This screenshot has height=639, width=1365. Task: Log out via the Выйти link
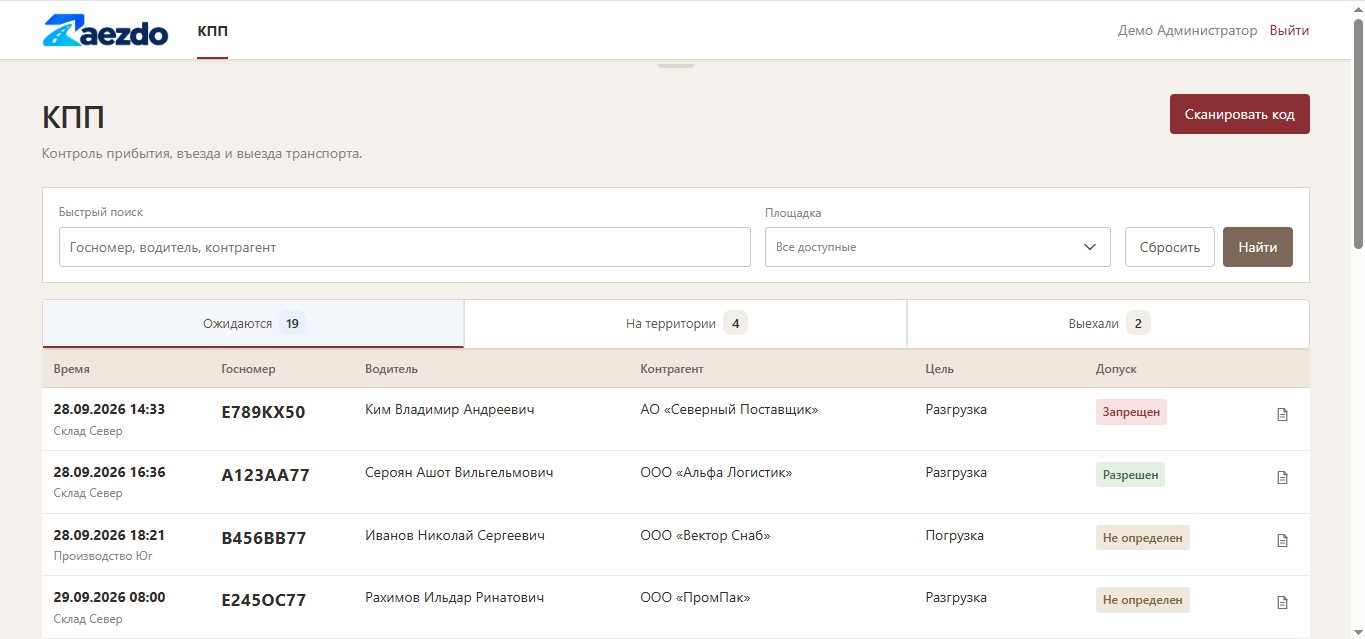pos(1289,31)
